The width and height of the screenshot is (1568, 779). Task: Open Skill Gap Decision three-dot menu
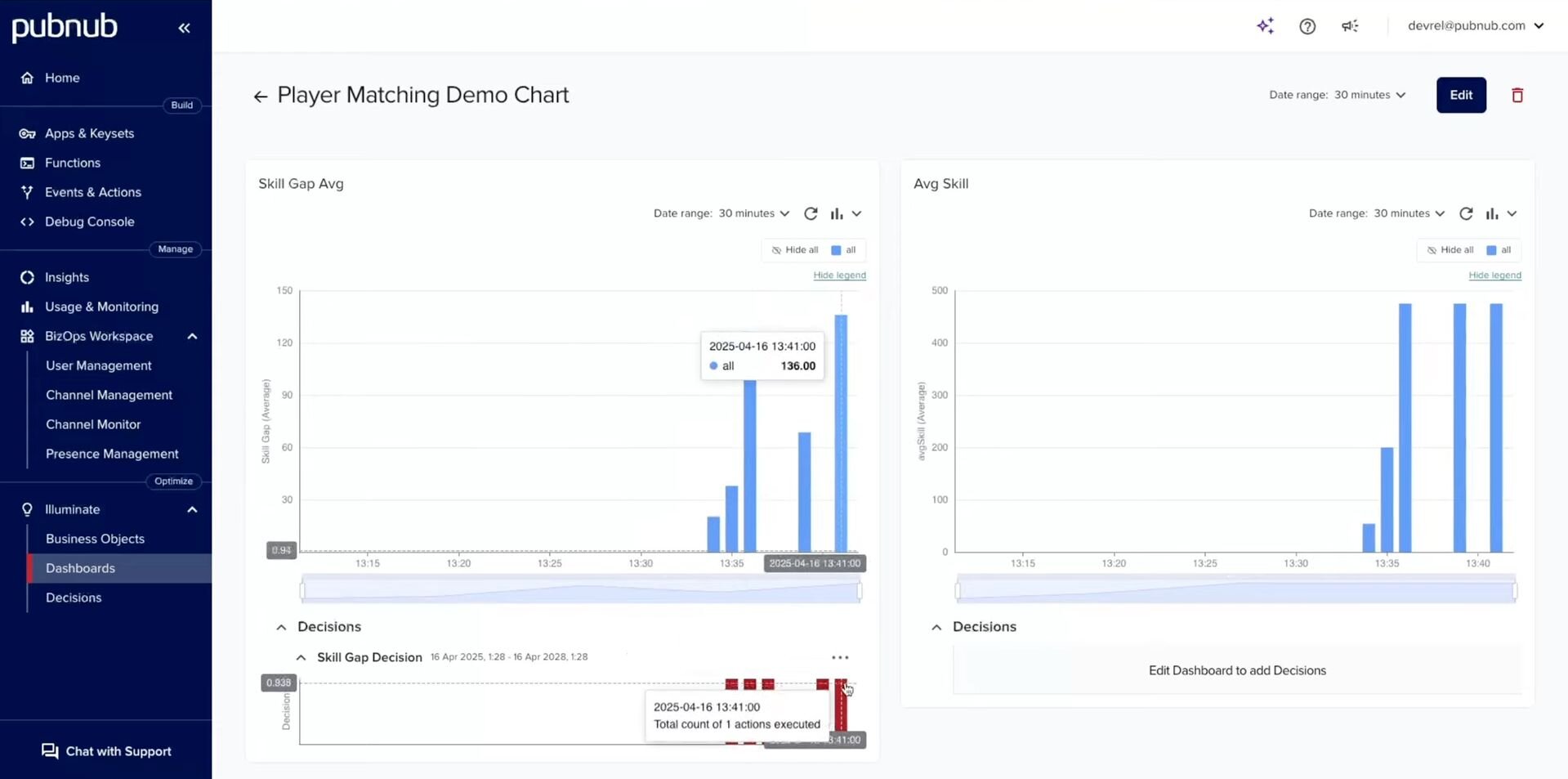click(840, 657)
